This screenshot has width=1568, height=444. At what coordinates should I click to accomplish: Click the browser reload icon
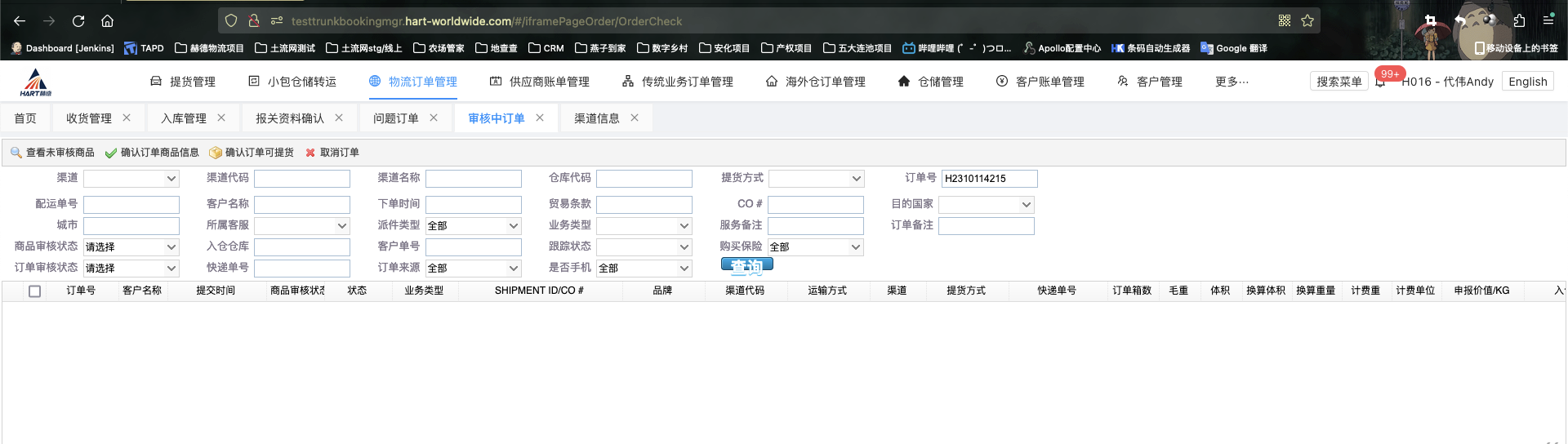(78, 21)
